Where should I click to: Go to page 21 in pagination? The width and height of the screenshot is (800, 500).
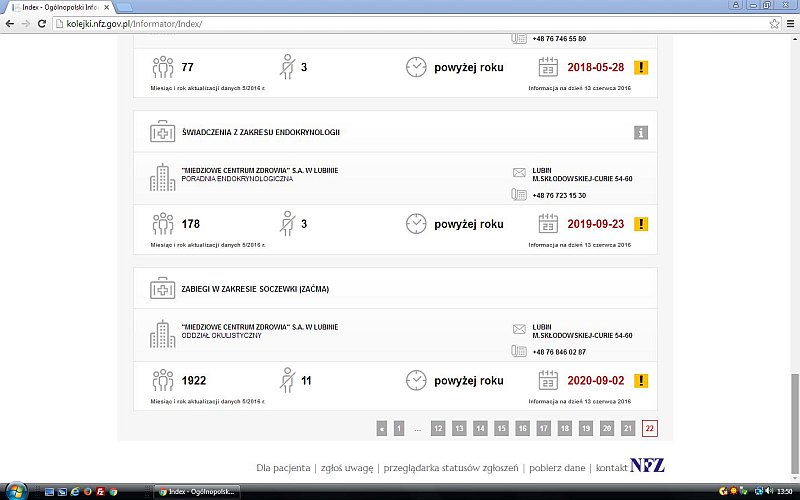[x=628, y=428]
